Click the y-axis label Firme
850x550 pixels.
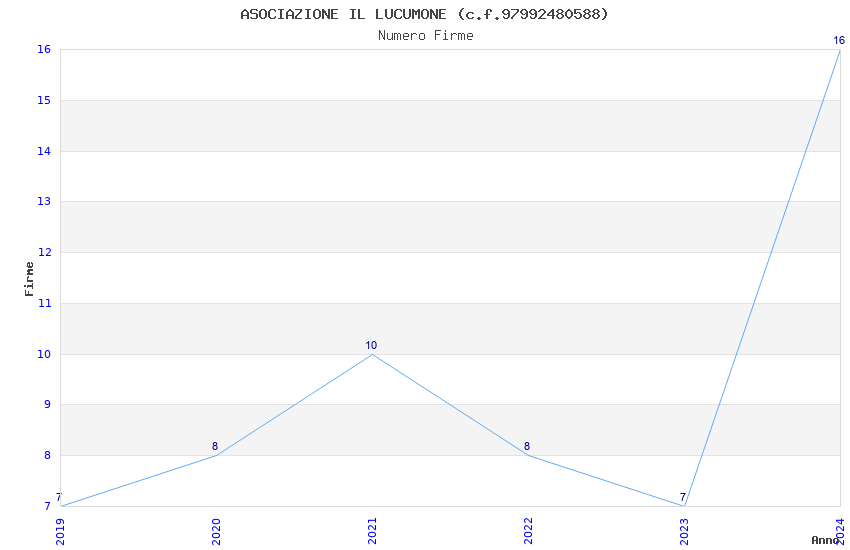coord(29,279)
